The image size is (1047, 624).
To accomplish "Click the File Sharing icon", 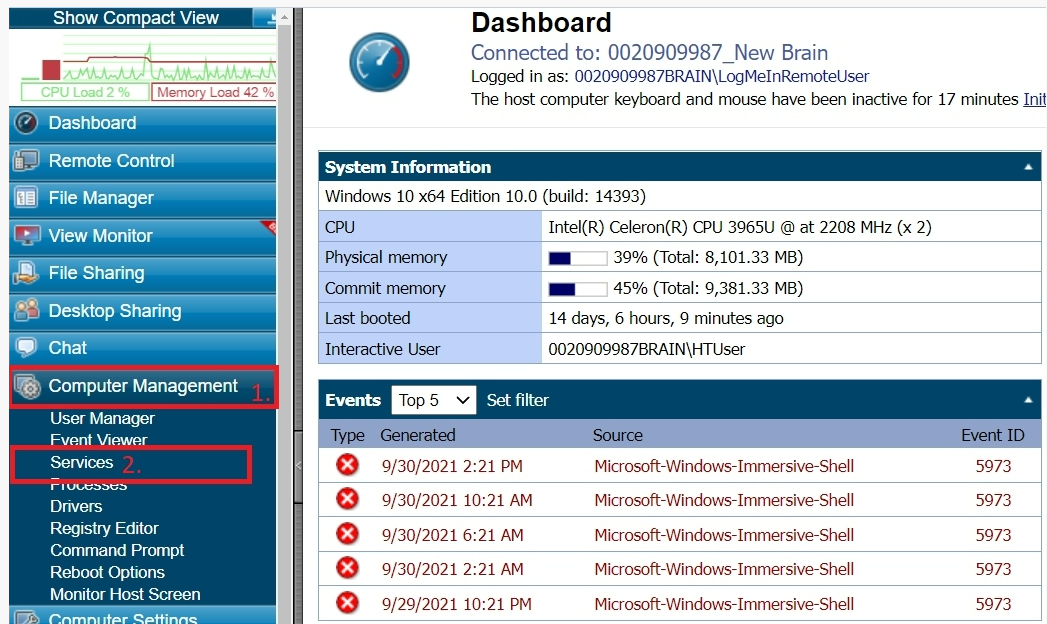I will 27,273.
